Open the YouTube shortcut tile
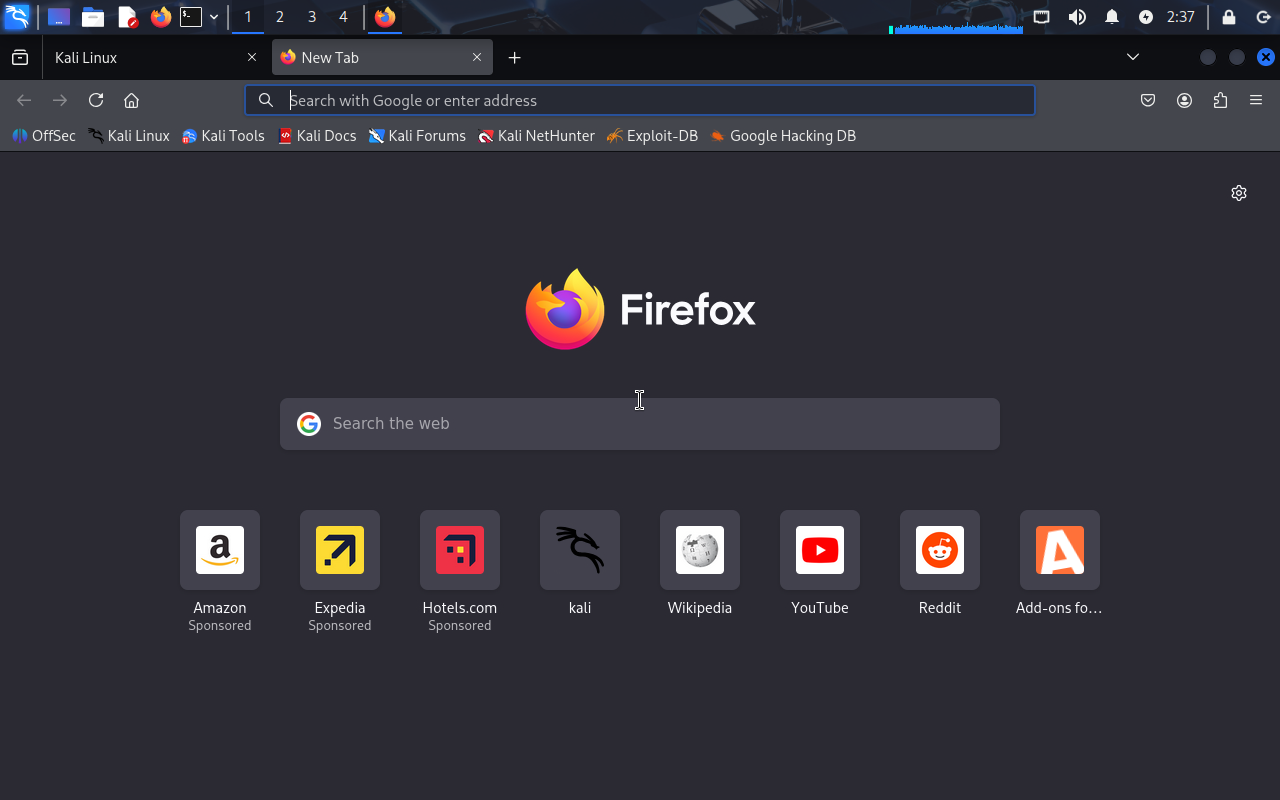 [820, 550]
